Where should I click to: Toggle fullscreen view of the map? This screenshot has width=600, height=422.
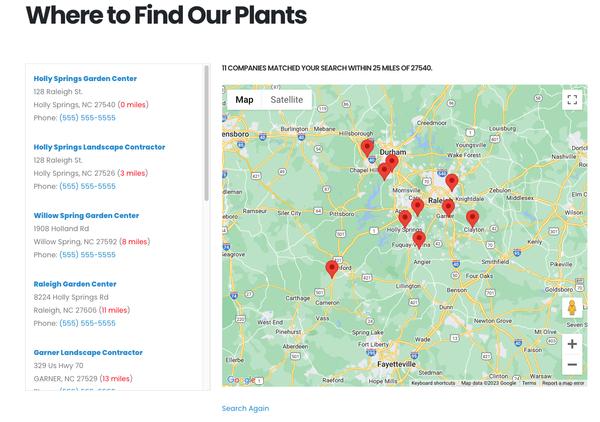[x=572, y=100]
